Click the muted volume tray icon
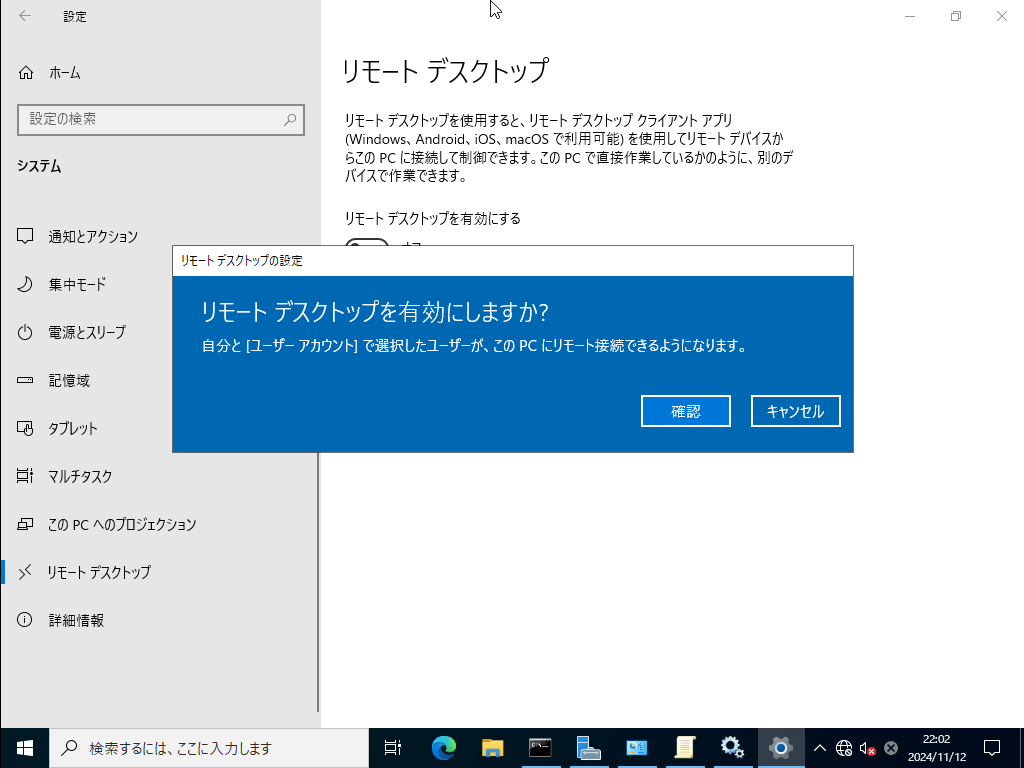This screenshot has width=1024, height=768. (x=867, y=747)
